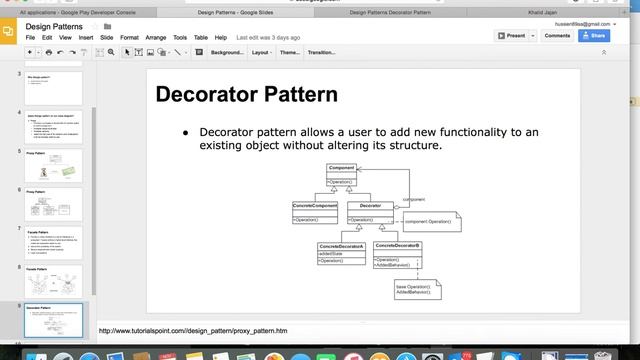Click the Shape tool icon

coord(162,52)
